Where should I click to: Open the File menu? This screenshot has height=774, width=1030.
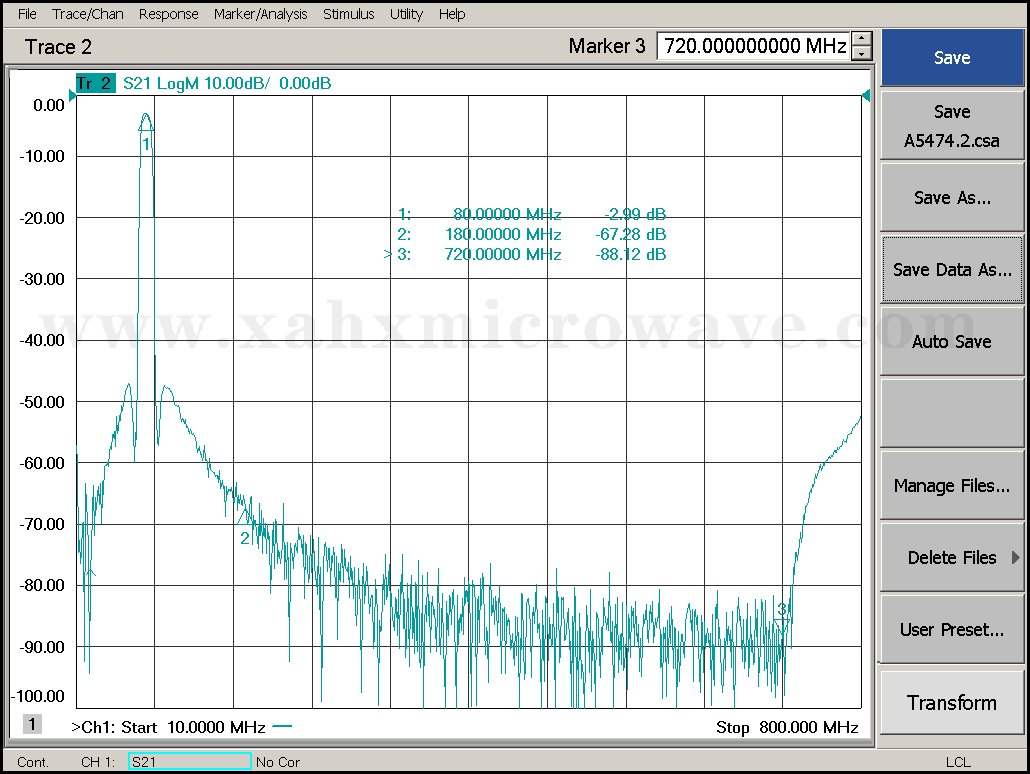click(x=27, y=14)
